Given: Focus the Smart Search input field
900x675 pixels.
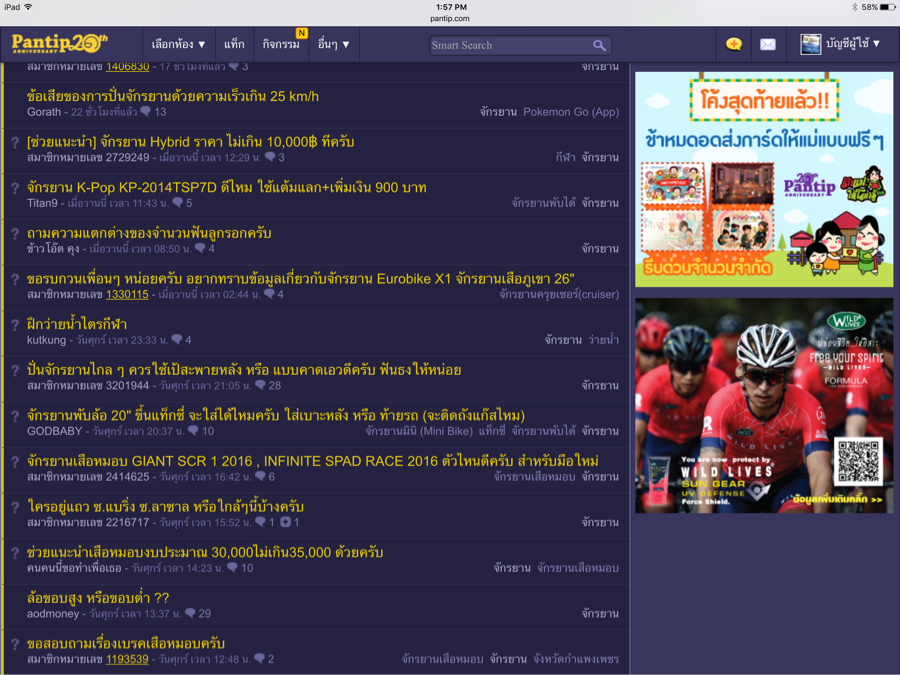Looking at the screenshot, I should point(511,45).
